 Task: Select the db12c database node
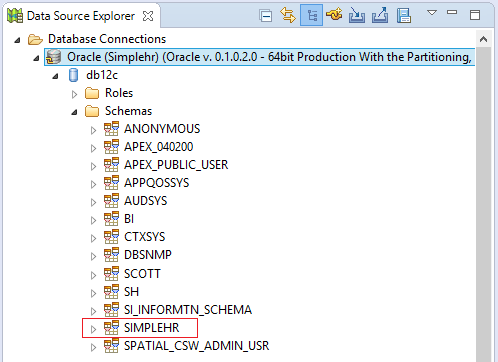(x=102, y=75)
